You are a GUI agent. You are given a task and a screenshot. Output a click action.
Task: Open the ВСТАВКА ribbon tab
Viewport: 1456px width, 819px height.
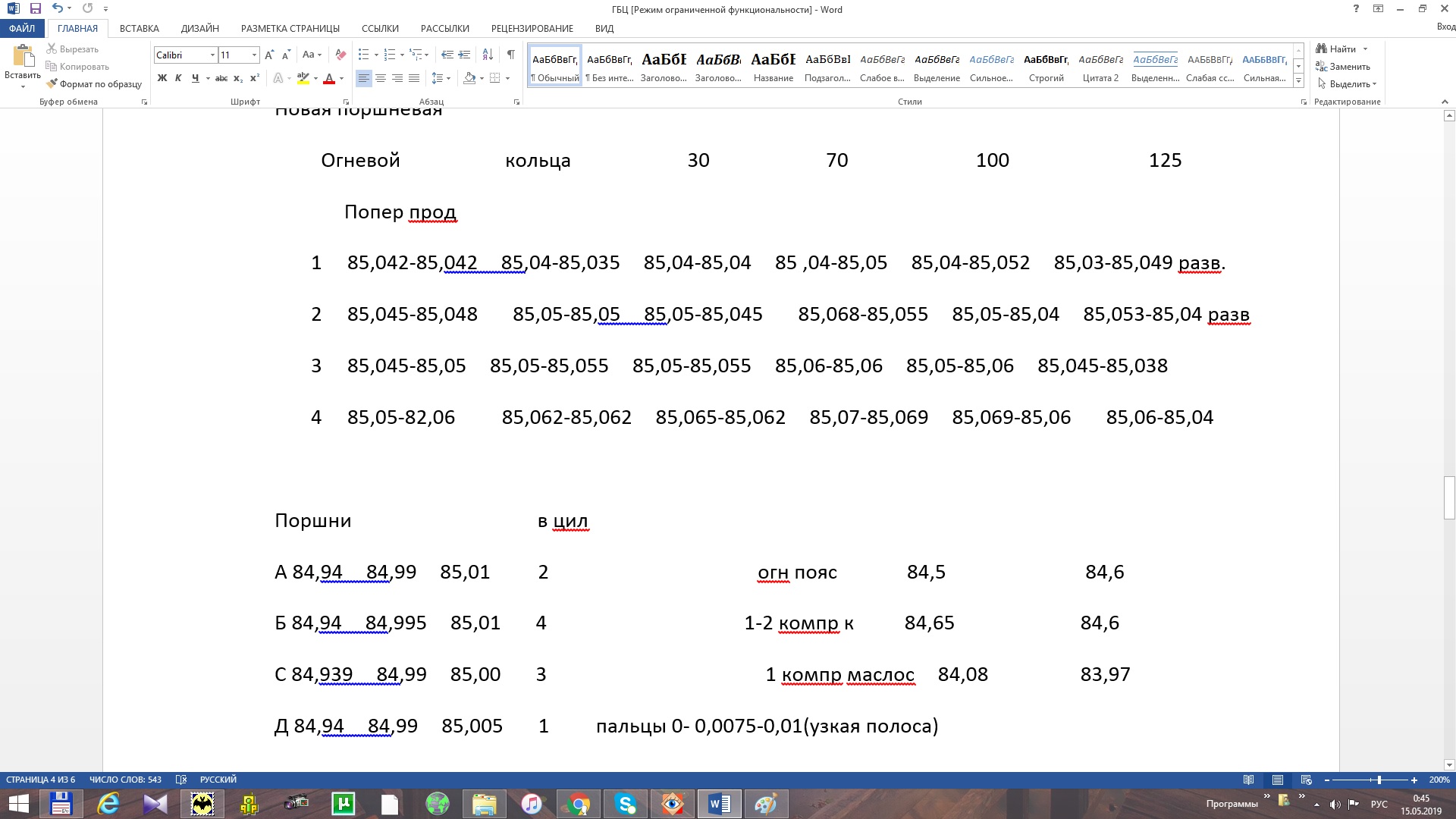[140, 28]
